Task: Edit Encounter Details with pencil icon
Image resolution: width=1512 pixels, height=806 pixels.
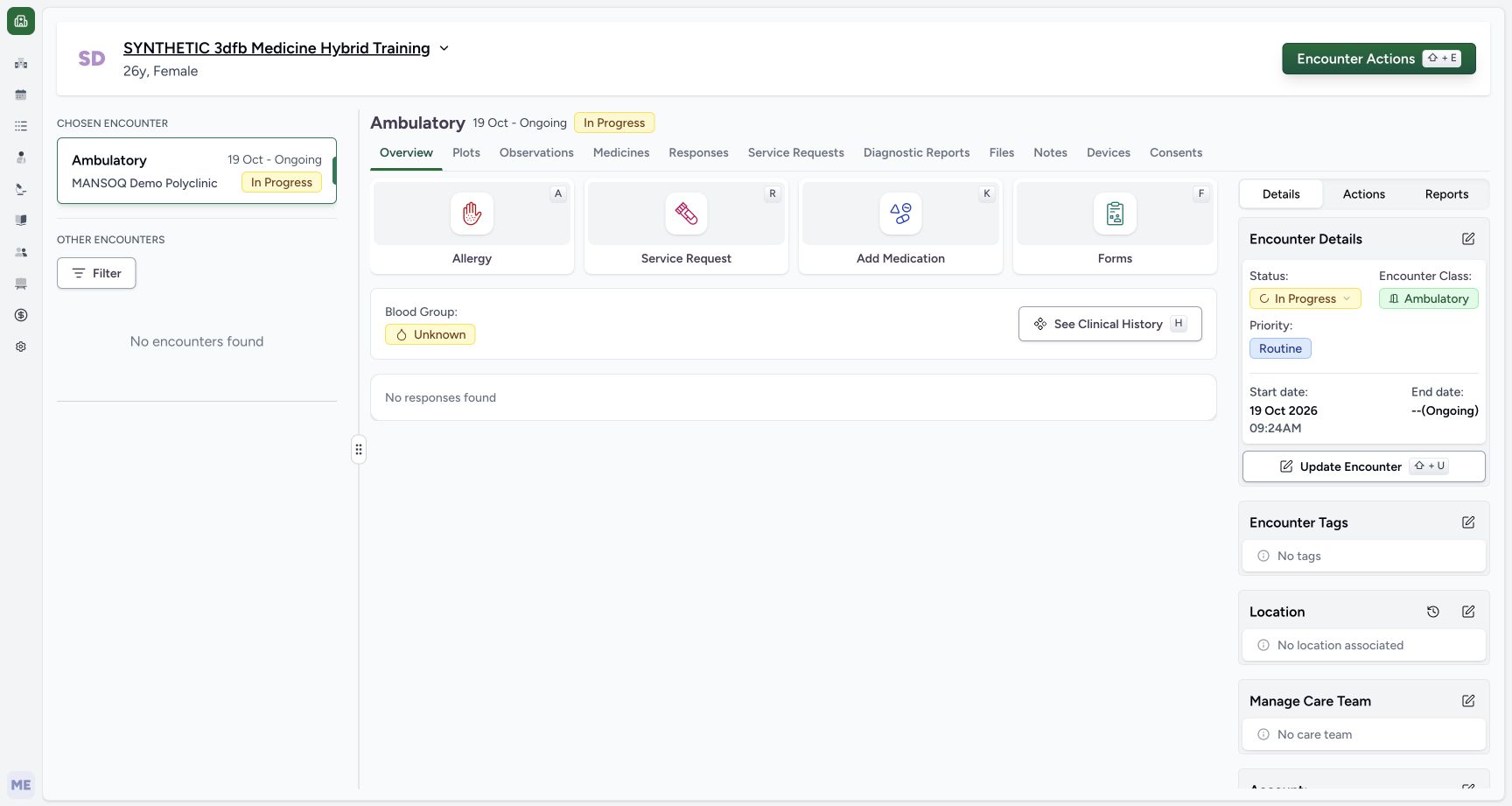Action: point(1468,239)
